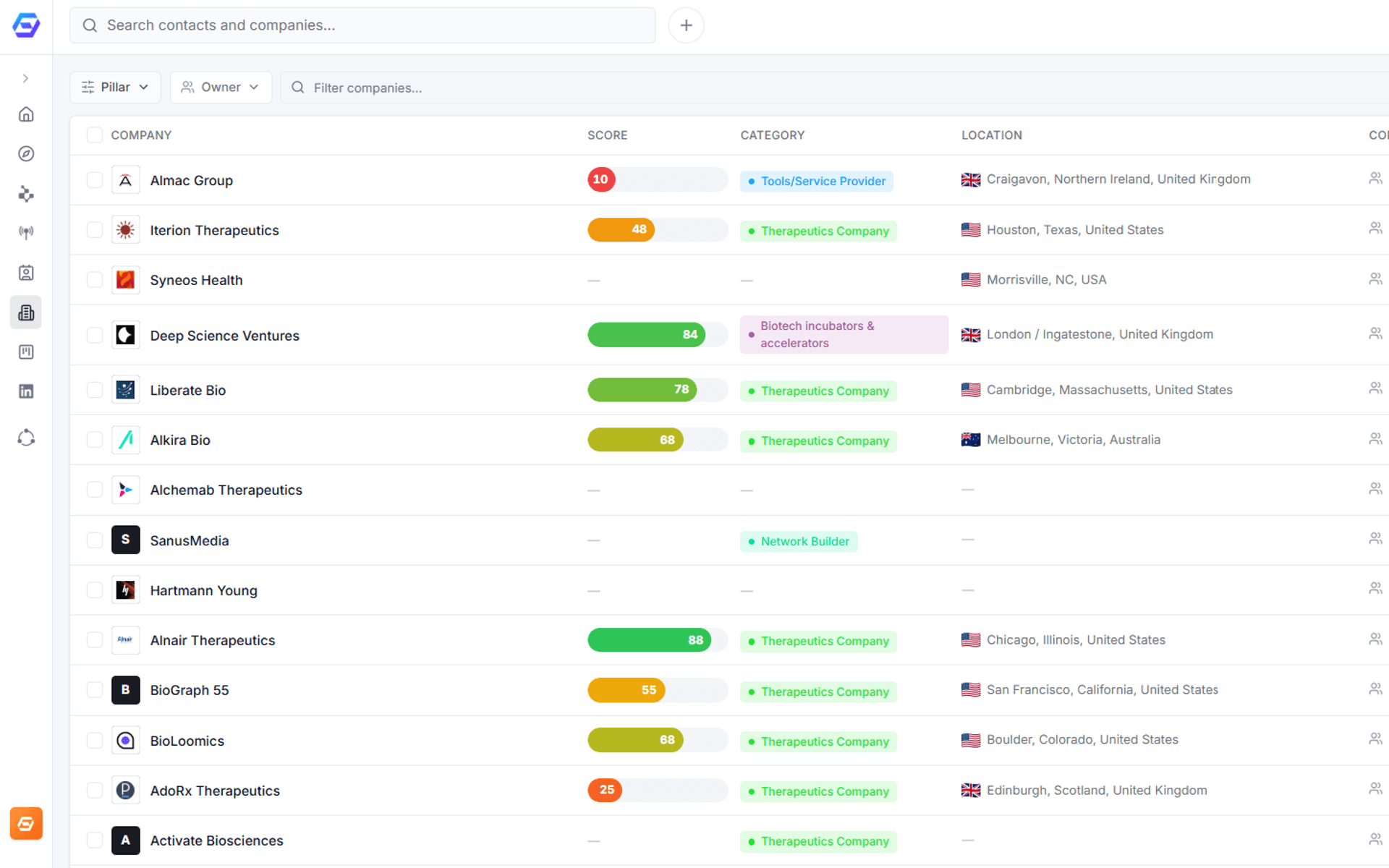Open the Pillar filter dropdown
Viewport: 1389px width, 868px height.
coord(115,87)
